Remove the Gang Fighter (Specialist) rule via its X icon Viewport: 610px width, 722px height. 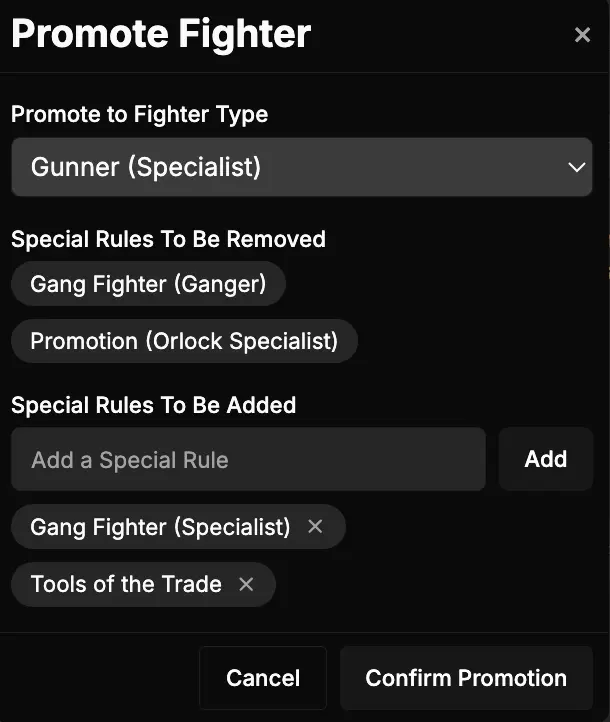pyautogui.click(x=315, y=526)
